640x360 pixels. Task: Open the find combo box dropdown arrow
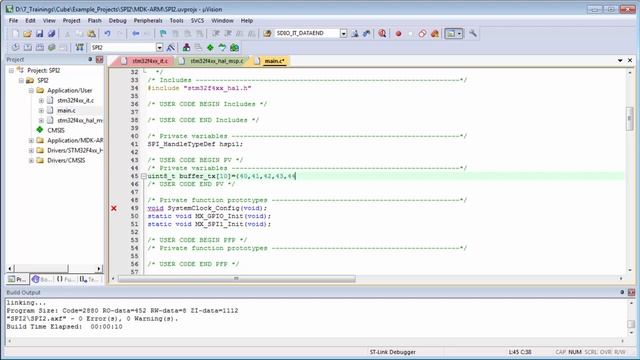[344, 33]
